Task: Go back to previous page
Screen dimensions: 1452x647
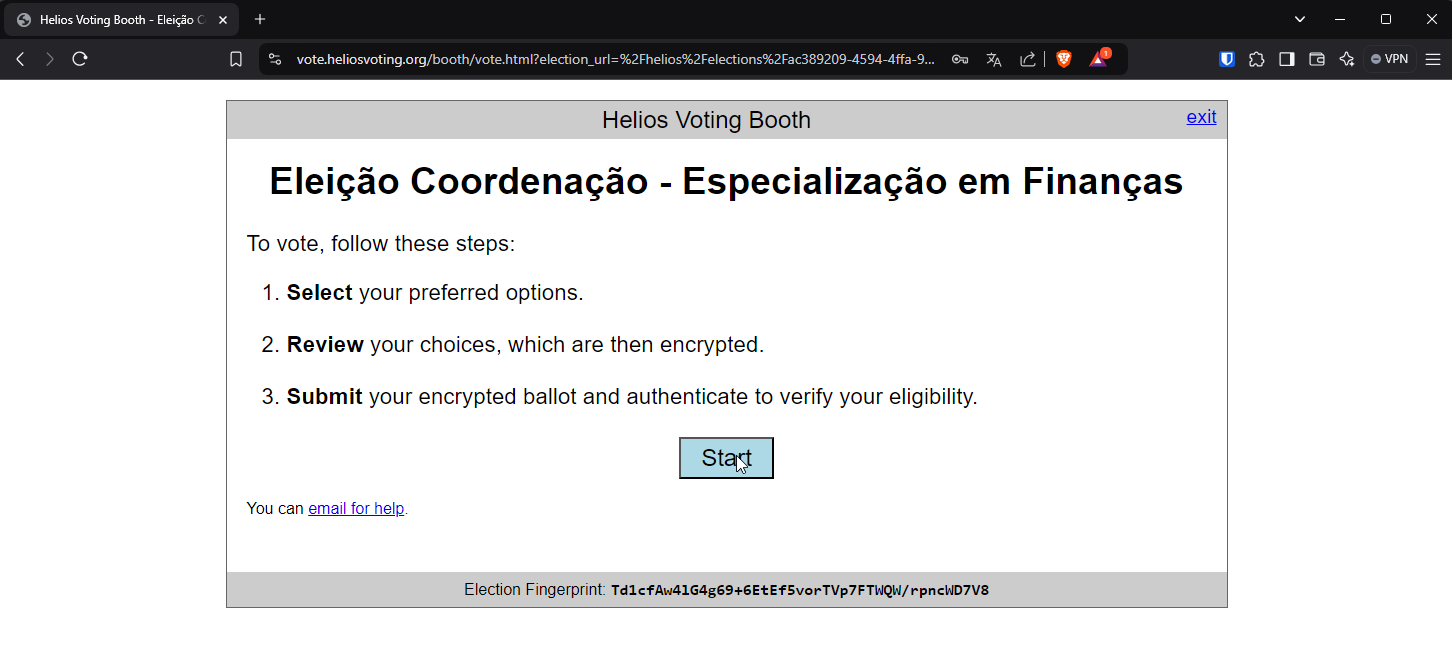Action: click(x=20, y=59)
